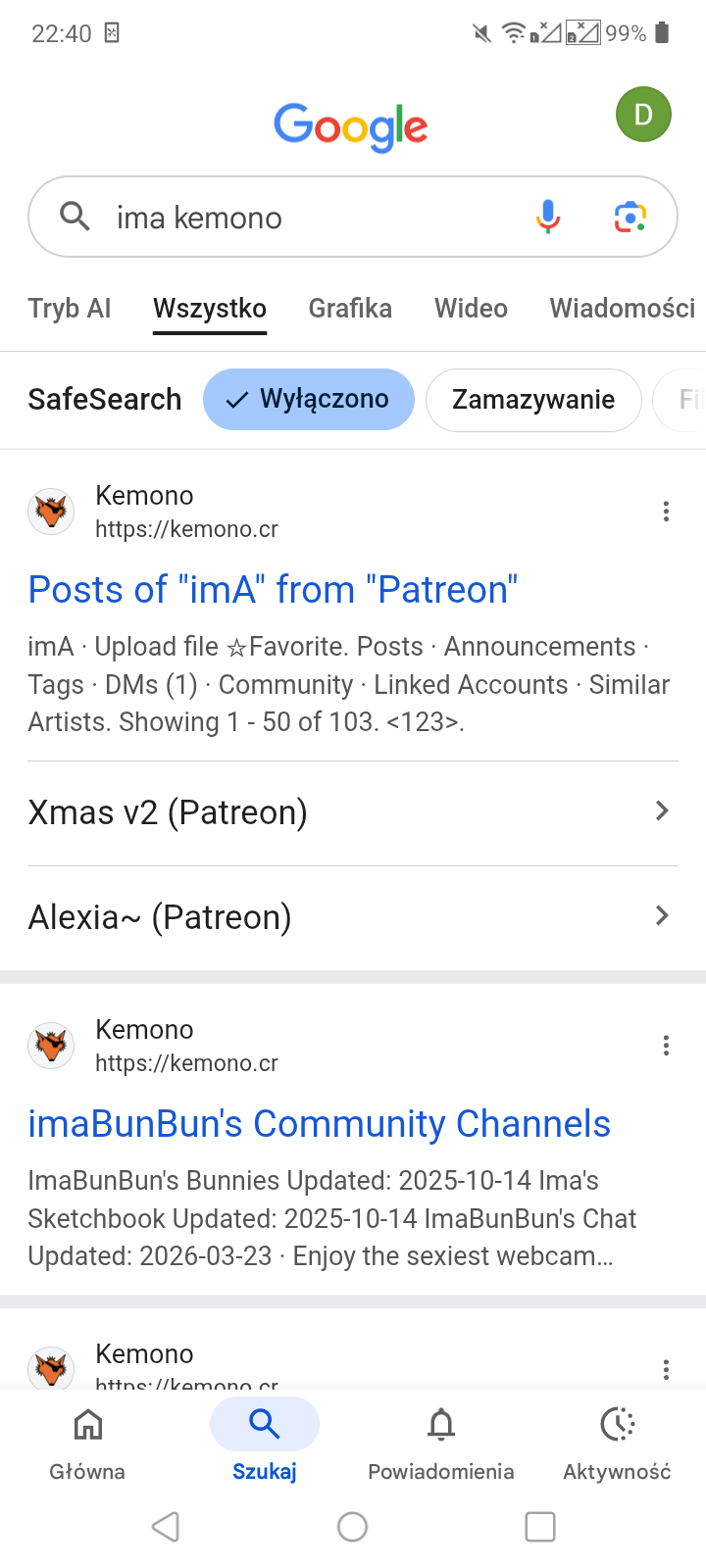Open the green D account avatar
Screen dimensions: 706x1568
(643, 115)
